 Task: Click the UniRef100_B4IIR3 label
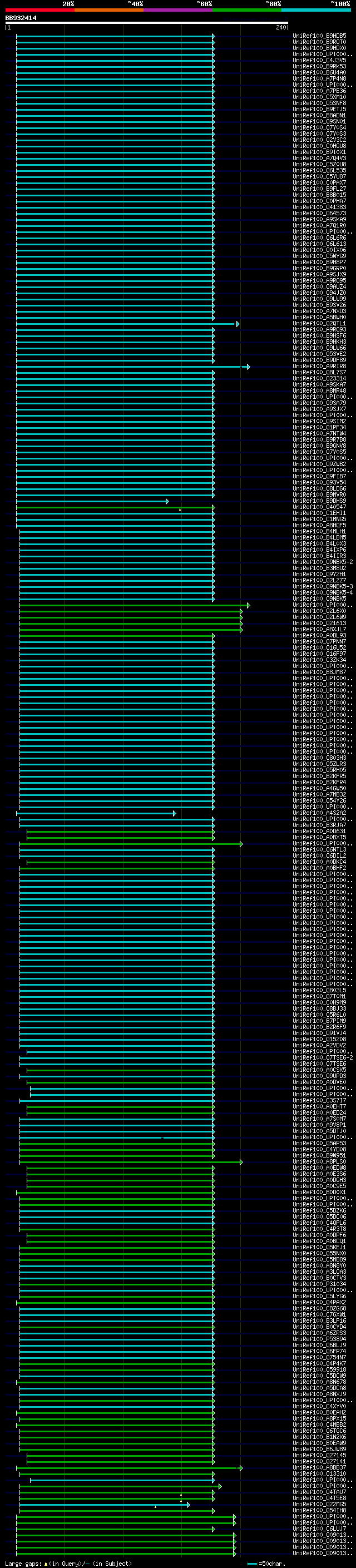pos(319,556)
